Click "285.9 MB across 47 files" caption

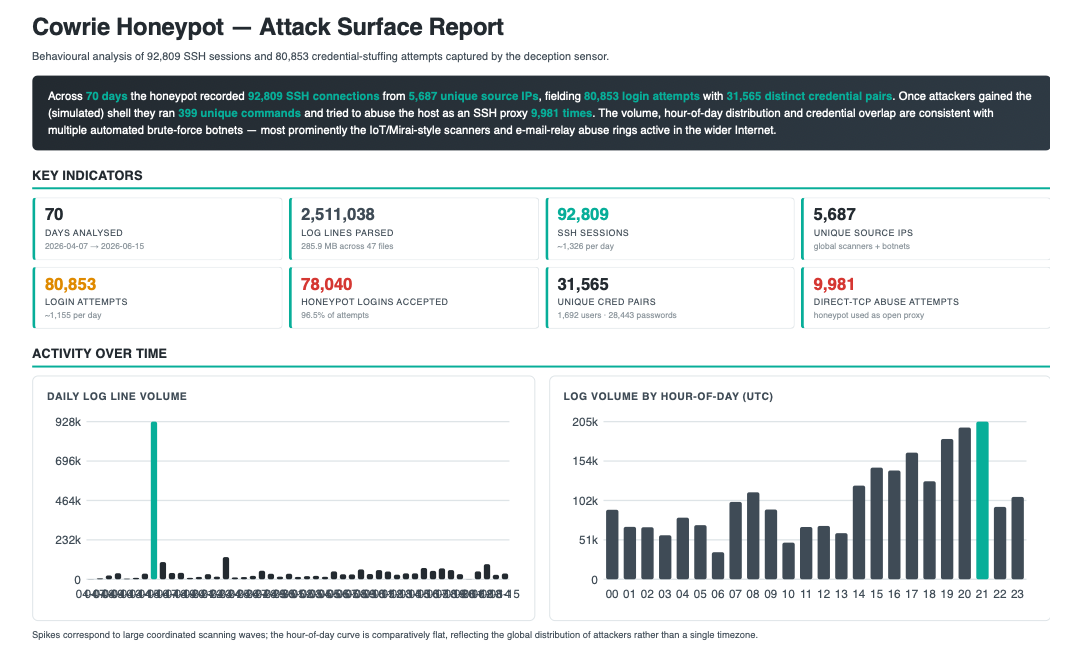tap(347, 246)
